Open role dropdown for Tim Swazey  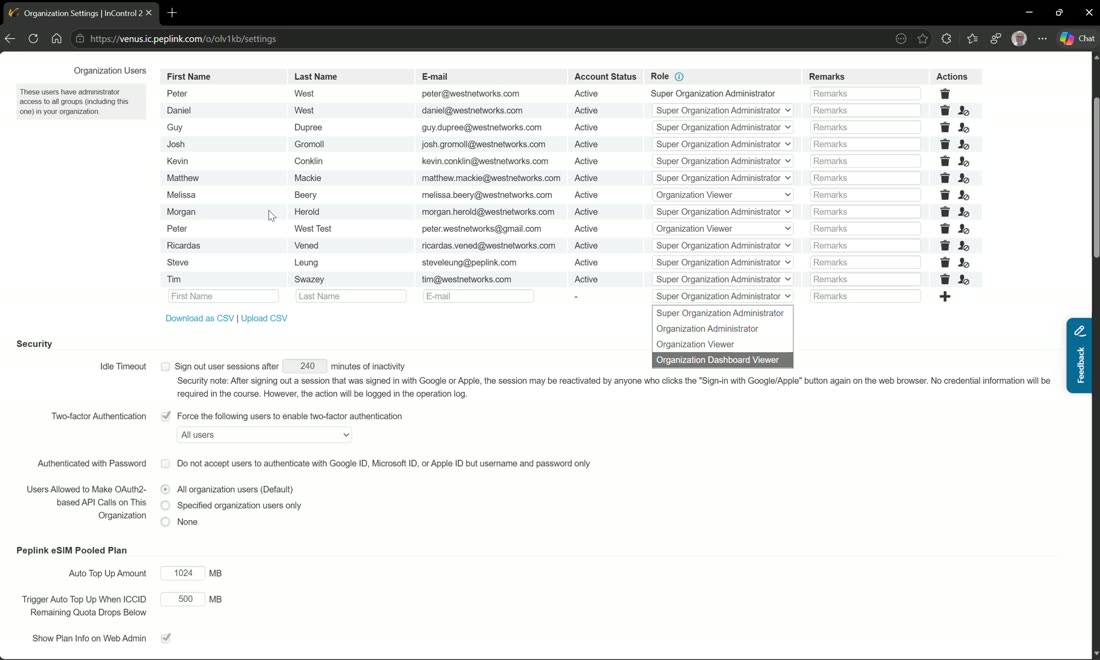pyautogui.click(x=723, y=279)
